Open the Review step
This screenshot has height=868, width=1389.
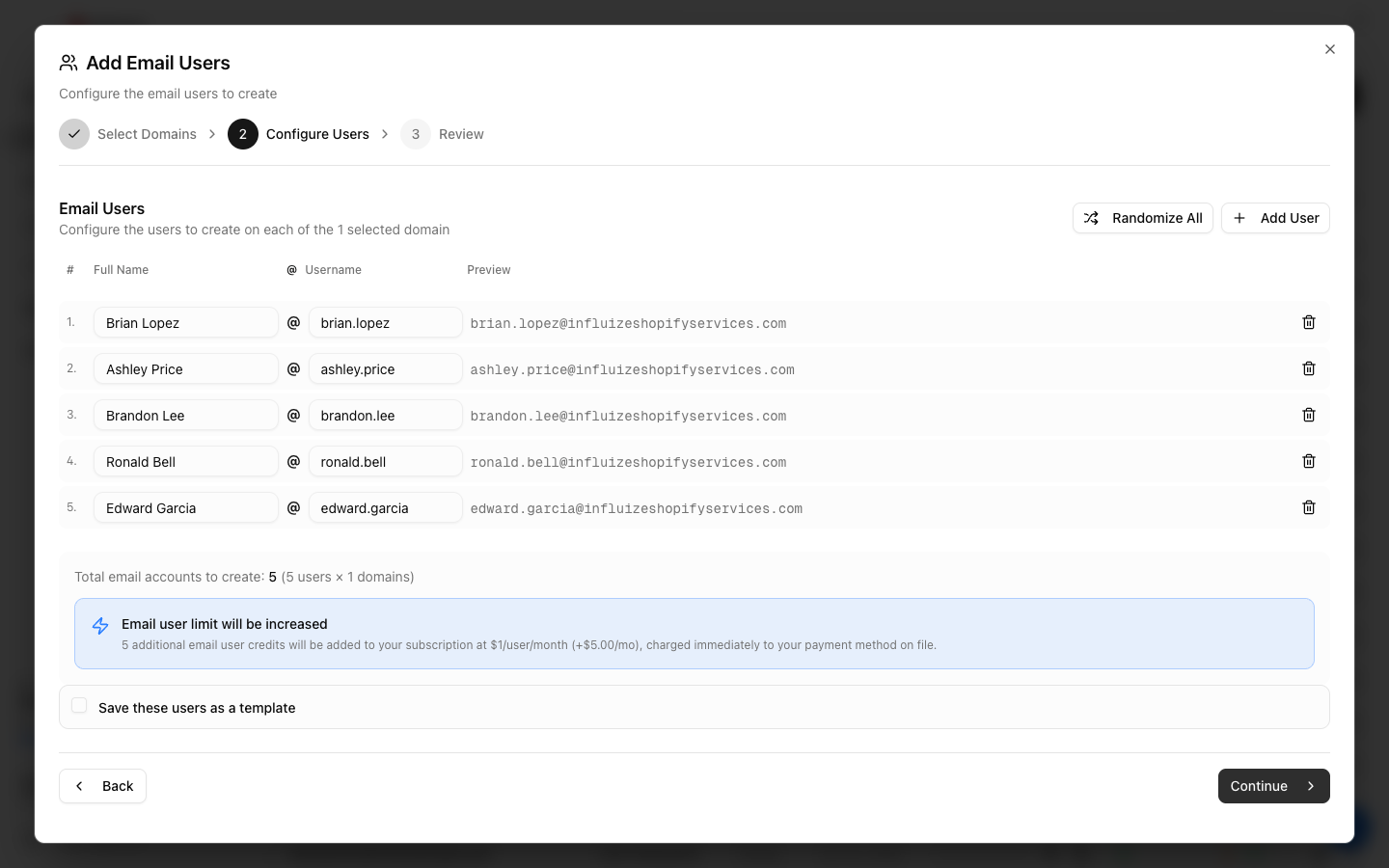(461, 134)
